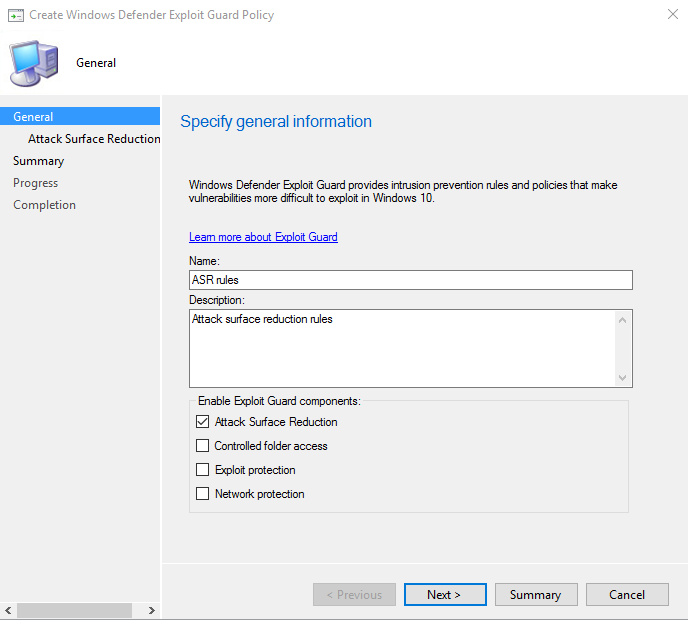Viewport: 688px width, 620px height.
Task: Click the computer icon in header
Action: click(x=33, y=63)
